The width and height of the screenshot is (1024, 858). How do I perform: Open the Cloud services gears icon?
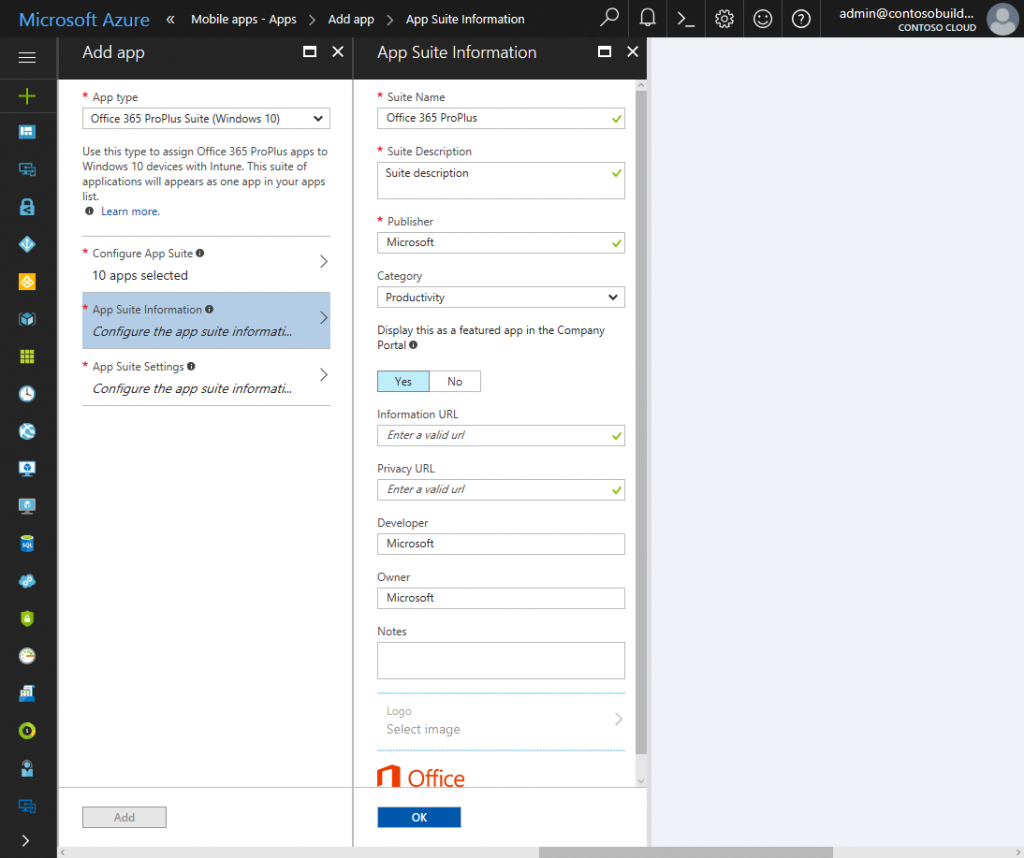pos(27,581)
